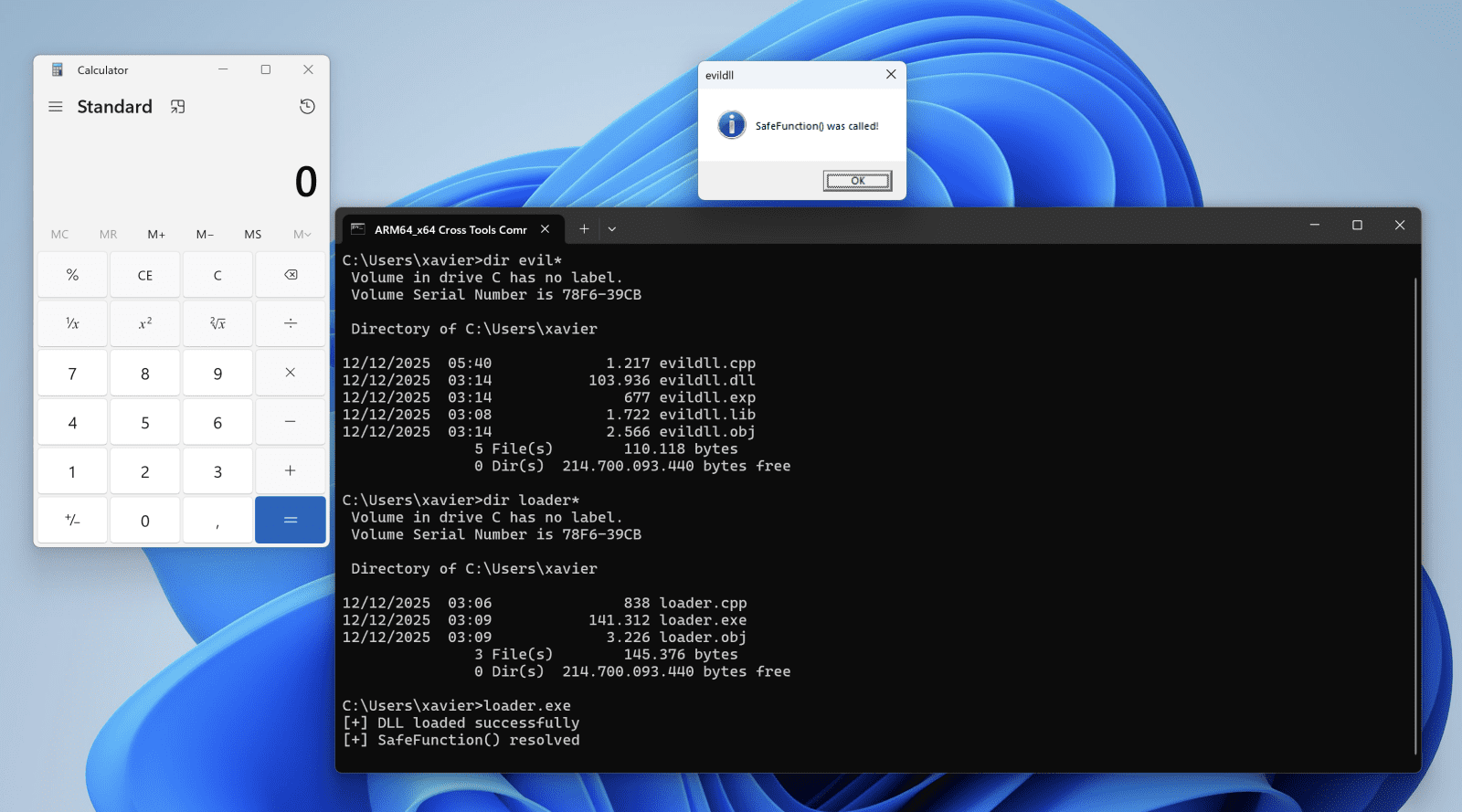Image resolution: width=1462 pixels, height=812 pixels.
Task: Add a new terminal tab
Action: point(584,229)
